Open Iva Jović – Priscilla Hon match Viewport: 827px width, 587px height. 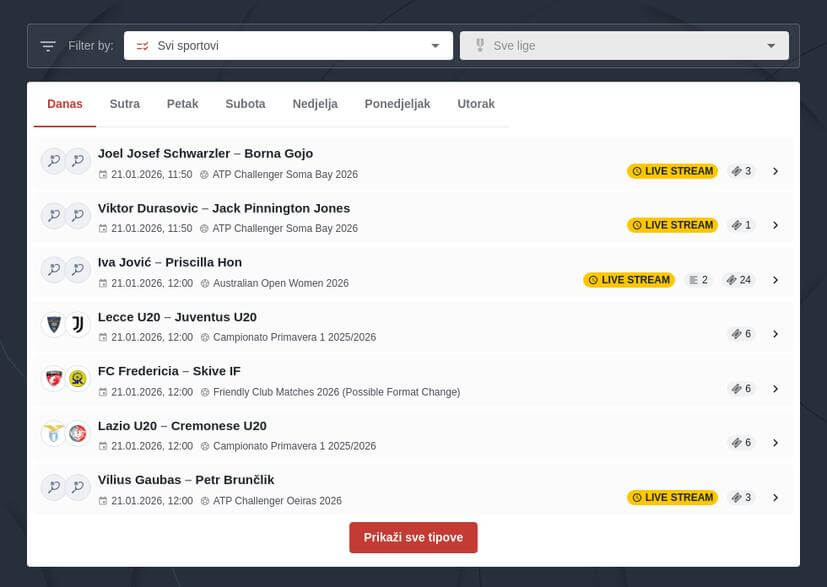coord(170,263)
